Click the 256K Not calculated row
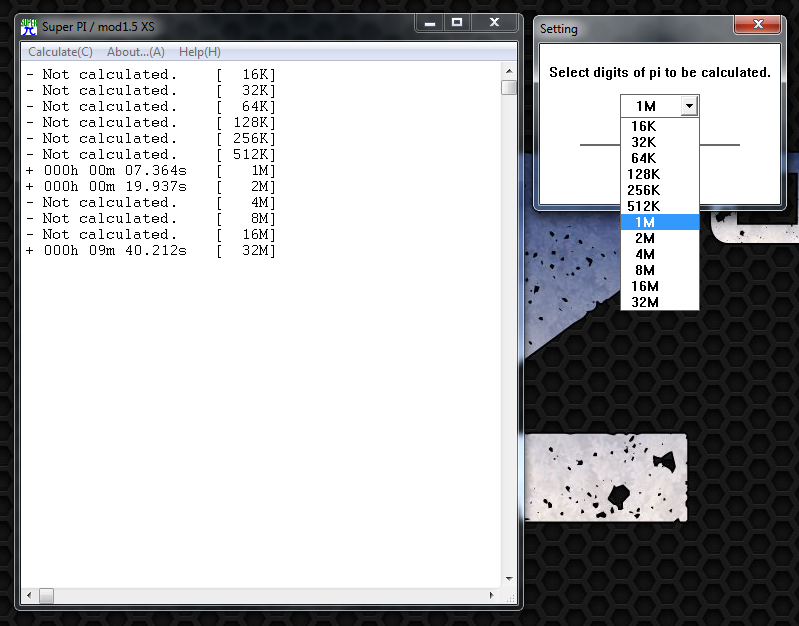This screenshot has height=626, width=799. (x=151, y=138)
